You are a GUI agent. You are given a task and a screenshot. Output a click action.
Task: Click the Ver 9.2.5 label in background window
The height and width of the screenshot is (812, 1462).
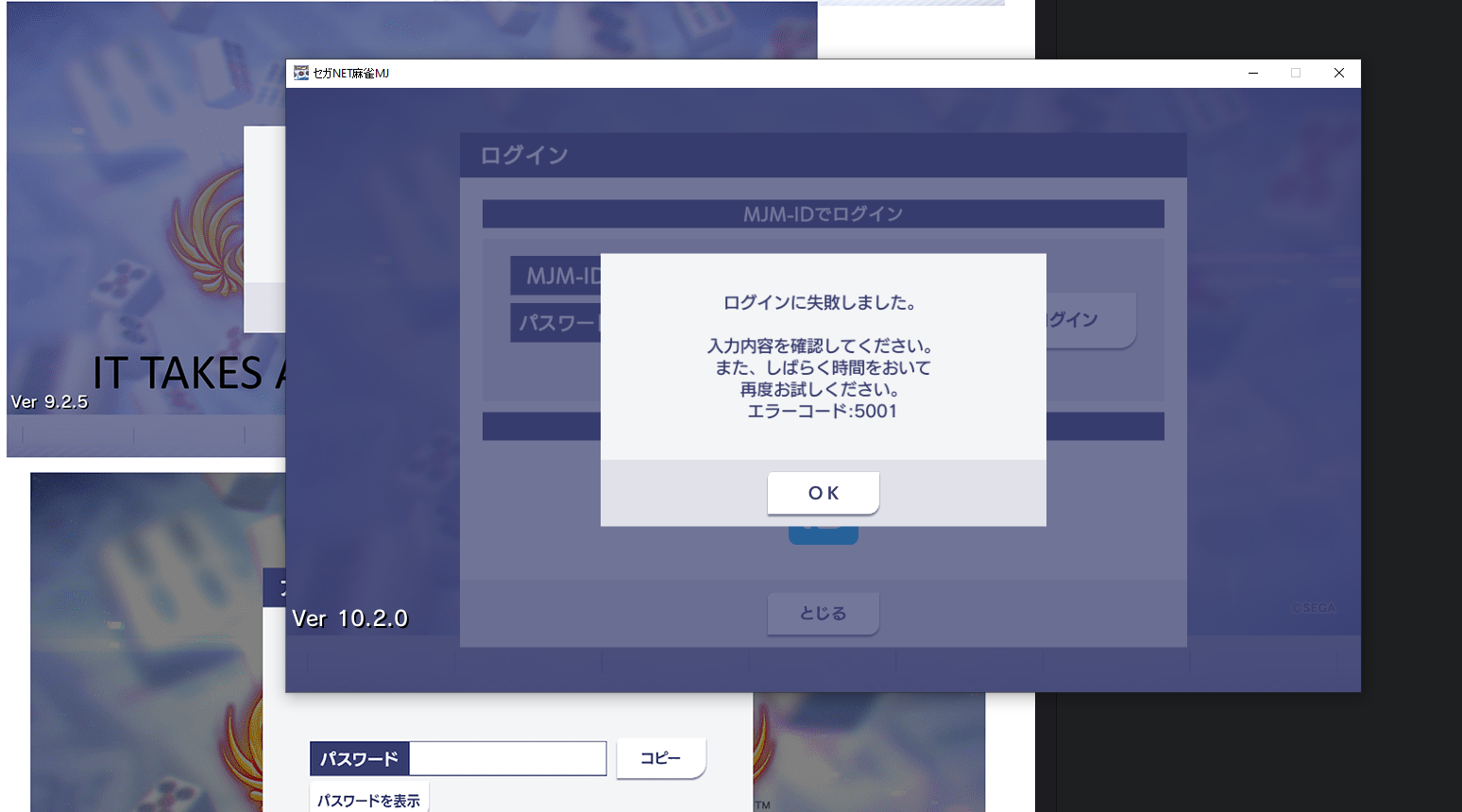click(49, 401)
